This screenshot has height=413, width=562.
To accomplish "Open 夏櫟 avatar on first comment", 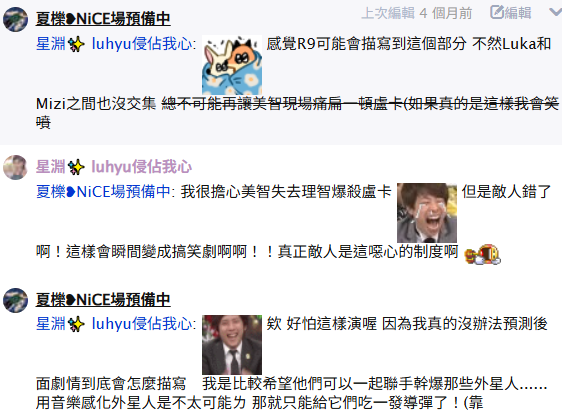I will 15,19.
